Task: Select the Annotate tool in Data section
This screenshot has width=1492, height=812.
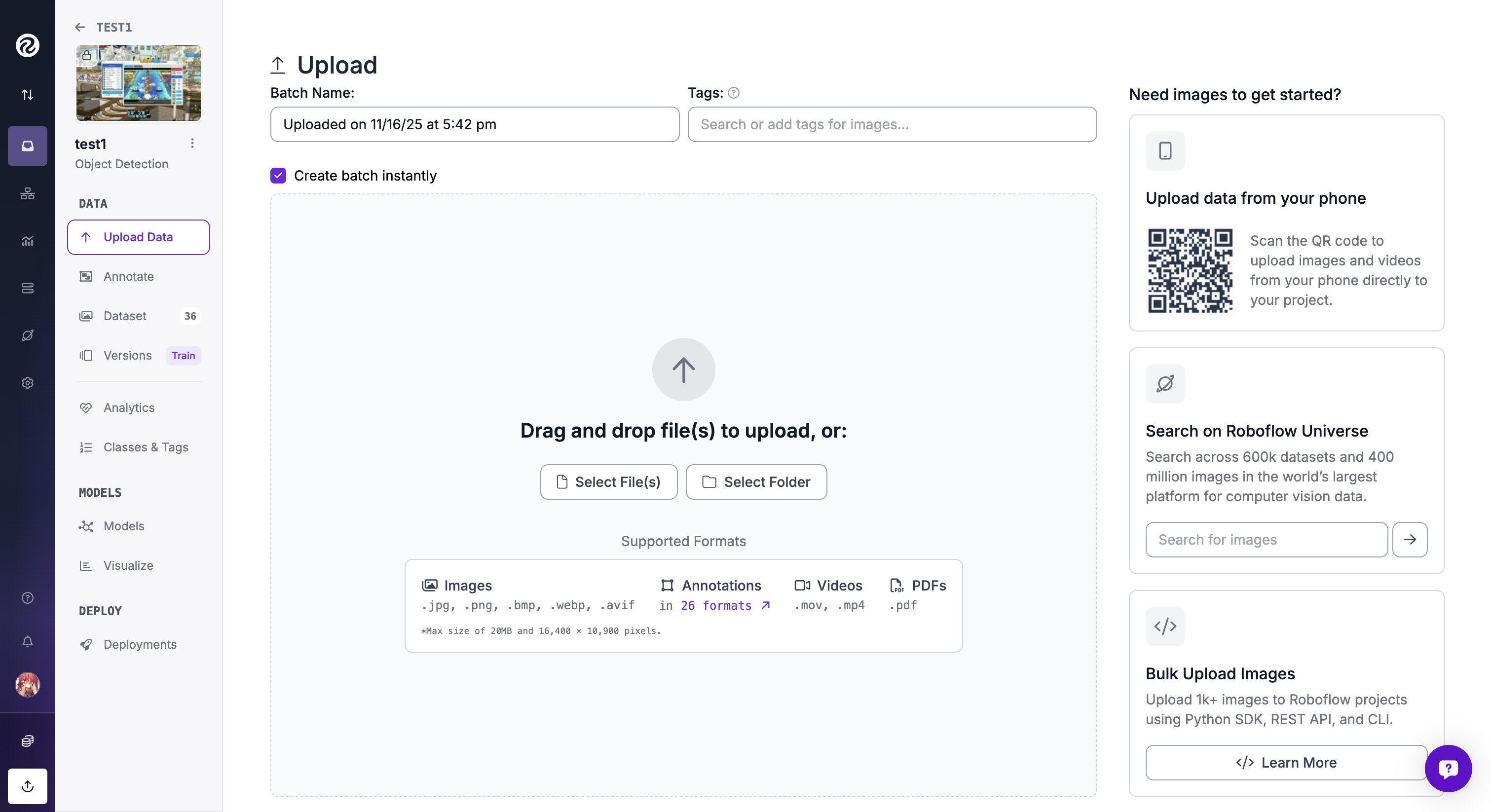Action: click(x=129, y=276)
